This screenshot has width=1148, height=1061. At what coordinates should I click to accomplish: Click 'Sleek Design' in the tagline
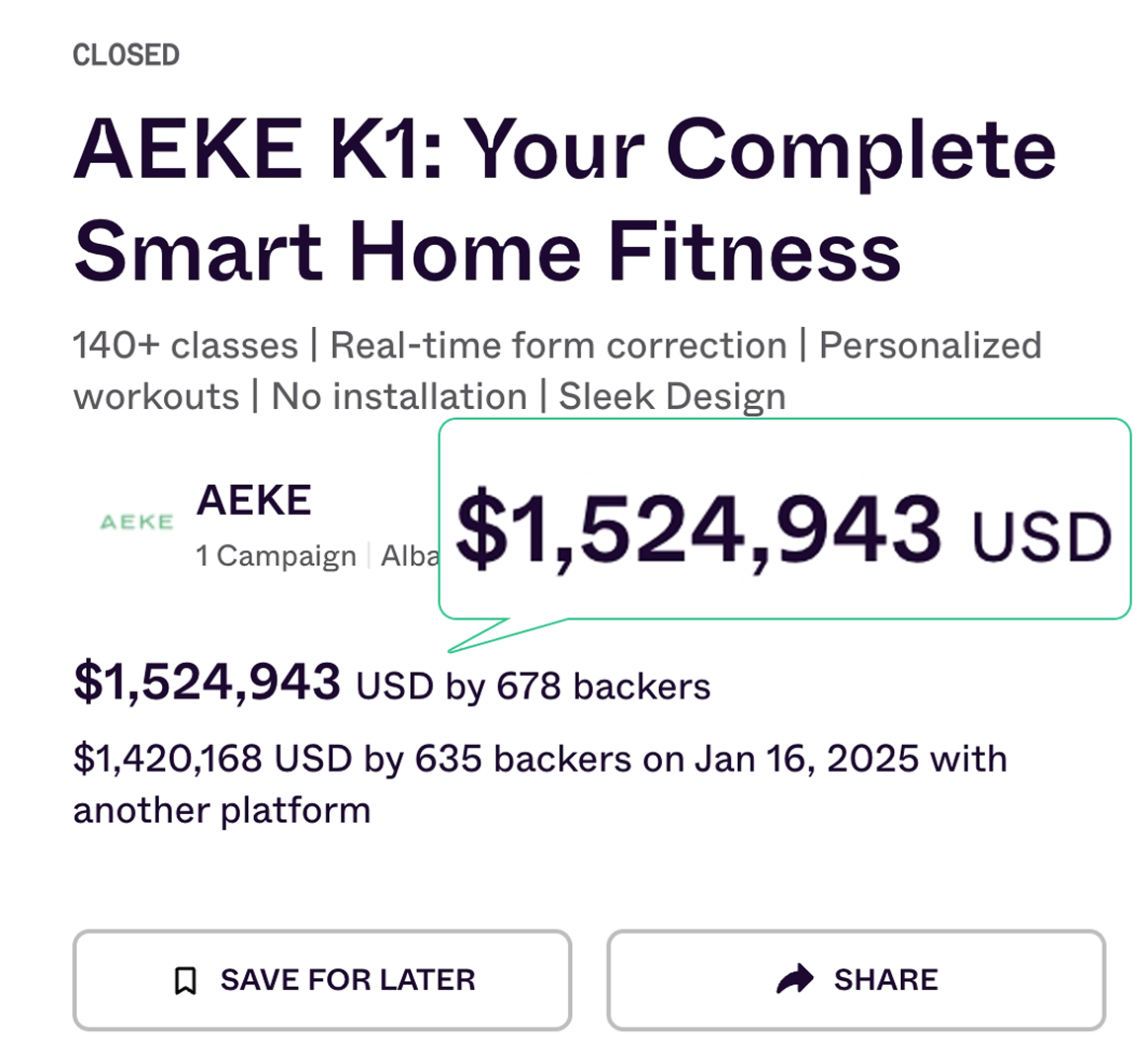(x=672, y=397)
